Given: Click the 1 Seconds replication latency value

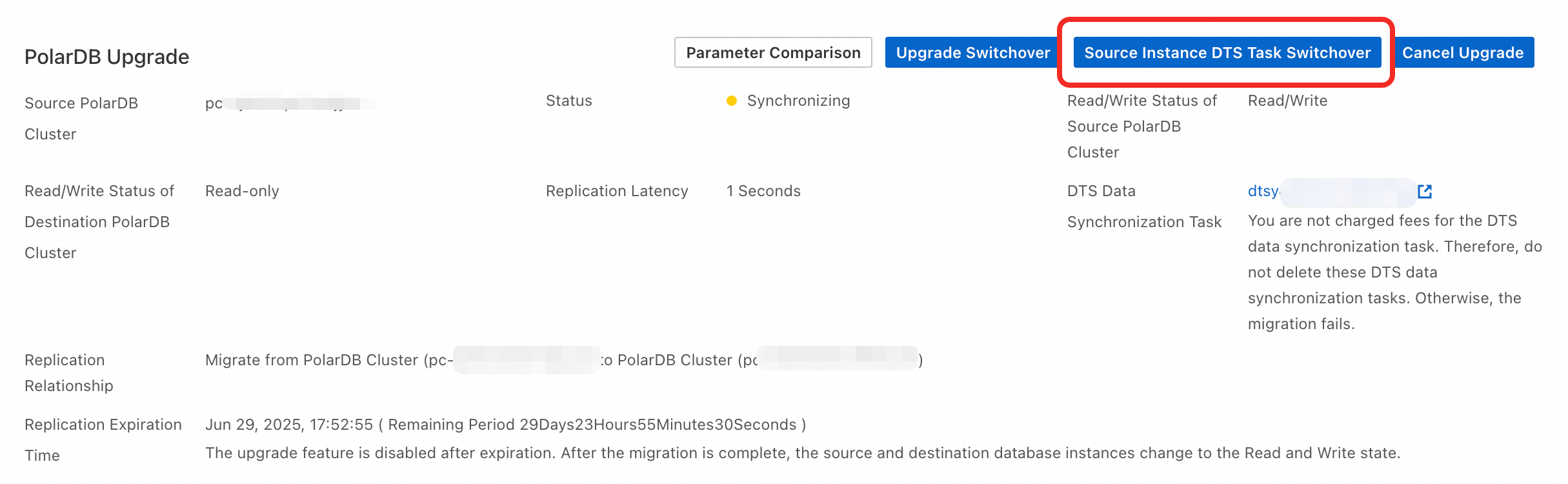Looking at the screenshot, I should [x=763, y=191].
